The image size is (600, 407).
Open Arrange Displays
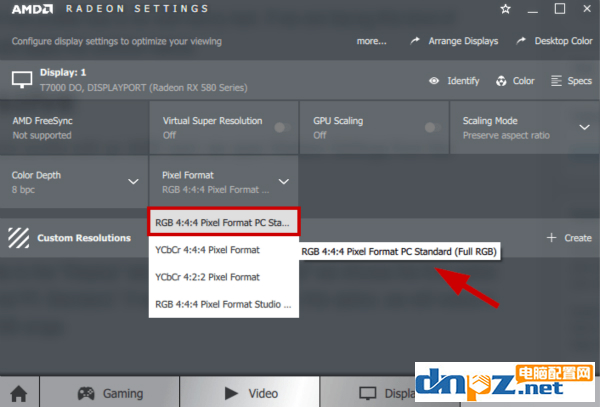tap(463, 41)
